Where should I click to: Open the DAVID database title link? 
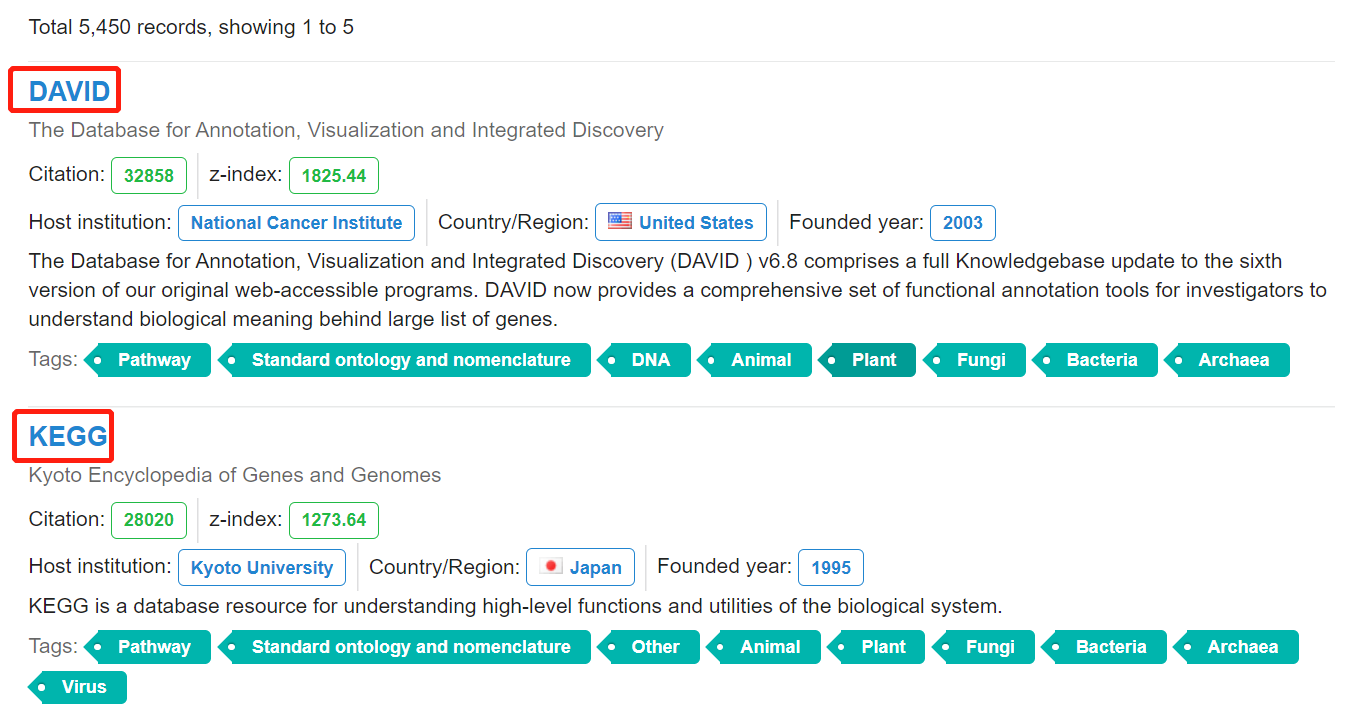[x=69, y=91]
